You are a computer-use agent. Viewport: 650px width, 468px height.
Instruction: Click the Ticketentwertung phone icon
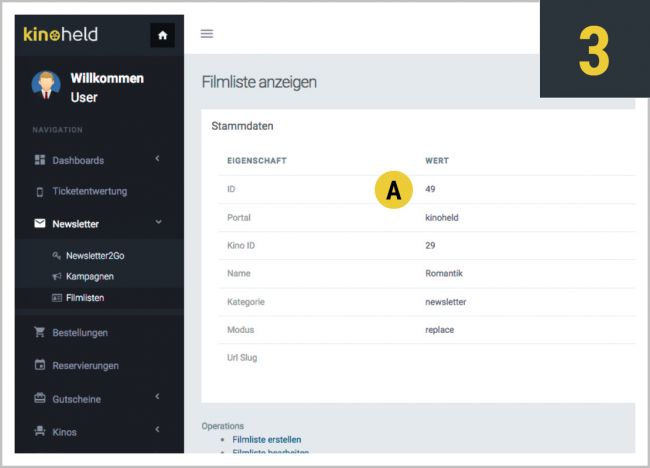click(x=40, y=192)
